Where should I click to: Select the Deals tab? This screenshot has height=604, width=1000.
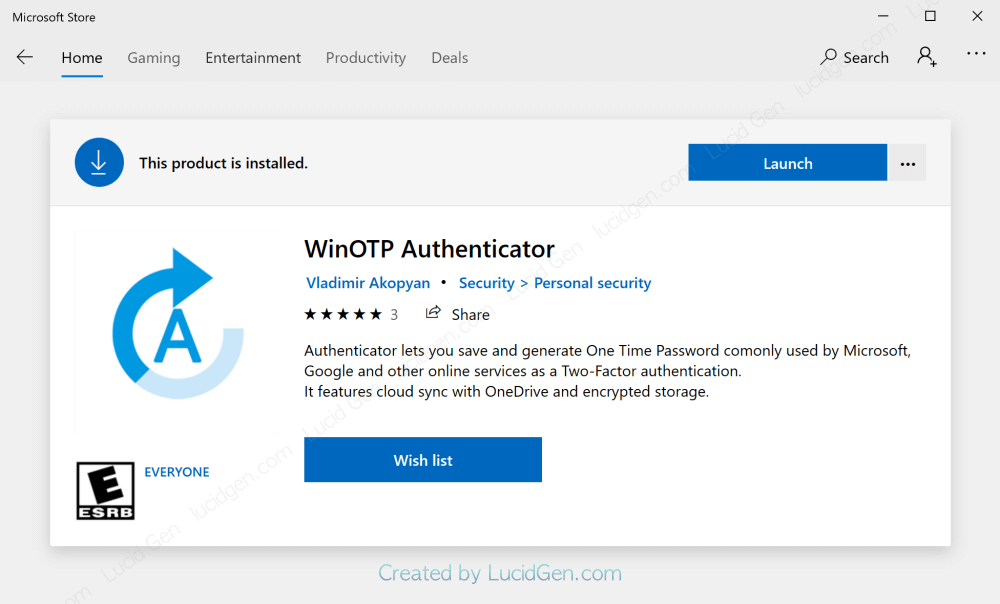(450, 58)
